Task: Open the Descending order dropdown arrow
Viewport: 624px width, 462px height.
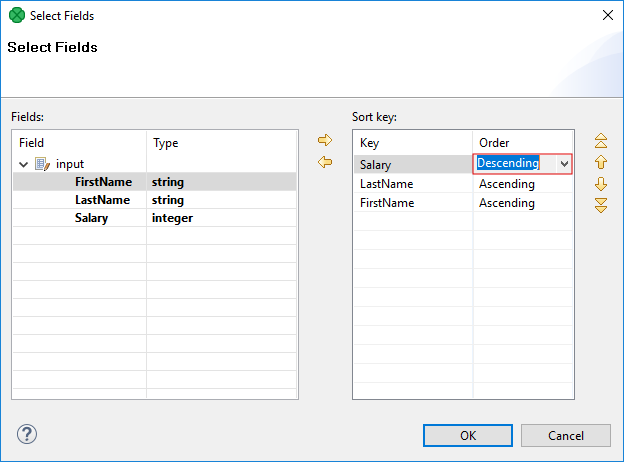Action: (x=564, y=164)
